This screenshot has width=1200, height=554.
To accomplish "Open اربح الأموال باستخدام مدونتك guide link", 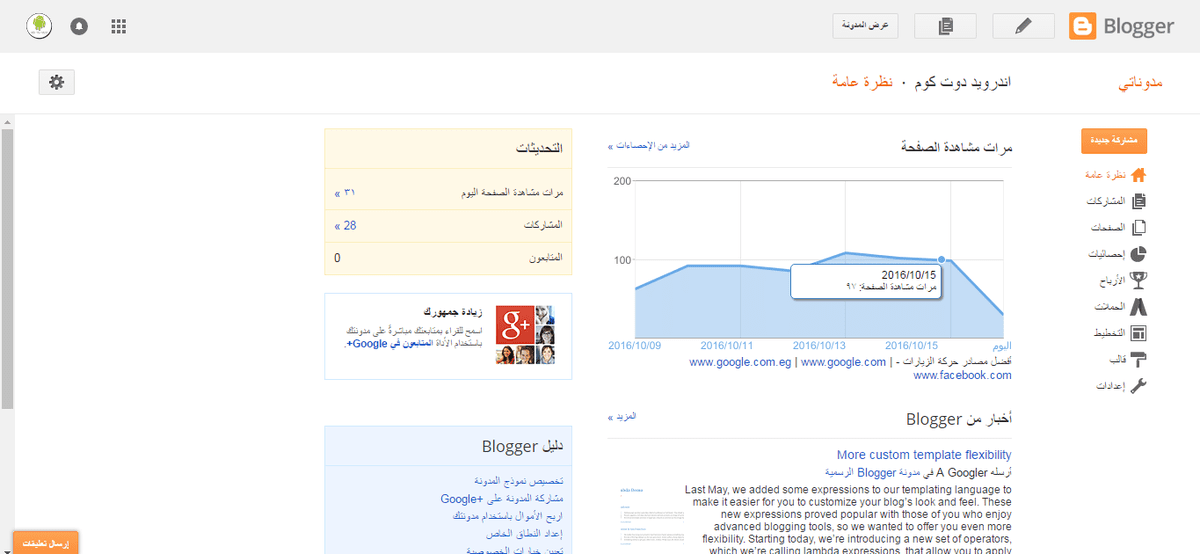I will tap(508, 516).
